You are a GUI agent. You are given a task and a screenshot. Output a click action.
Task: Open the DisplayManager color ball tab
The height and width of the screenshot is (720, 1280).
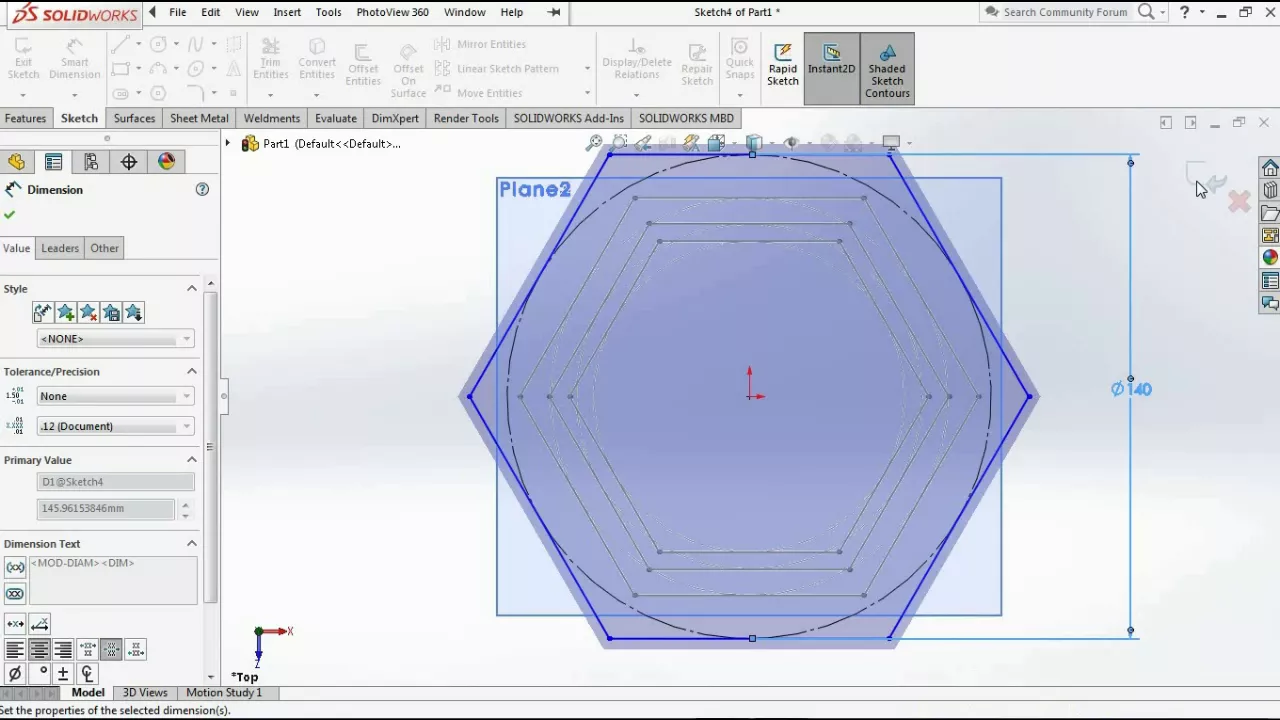tap(166, 162)
